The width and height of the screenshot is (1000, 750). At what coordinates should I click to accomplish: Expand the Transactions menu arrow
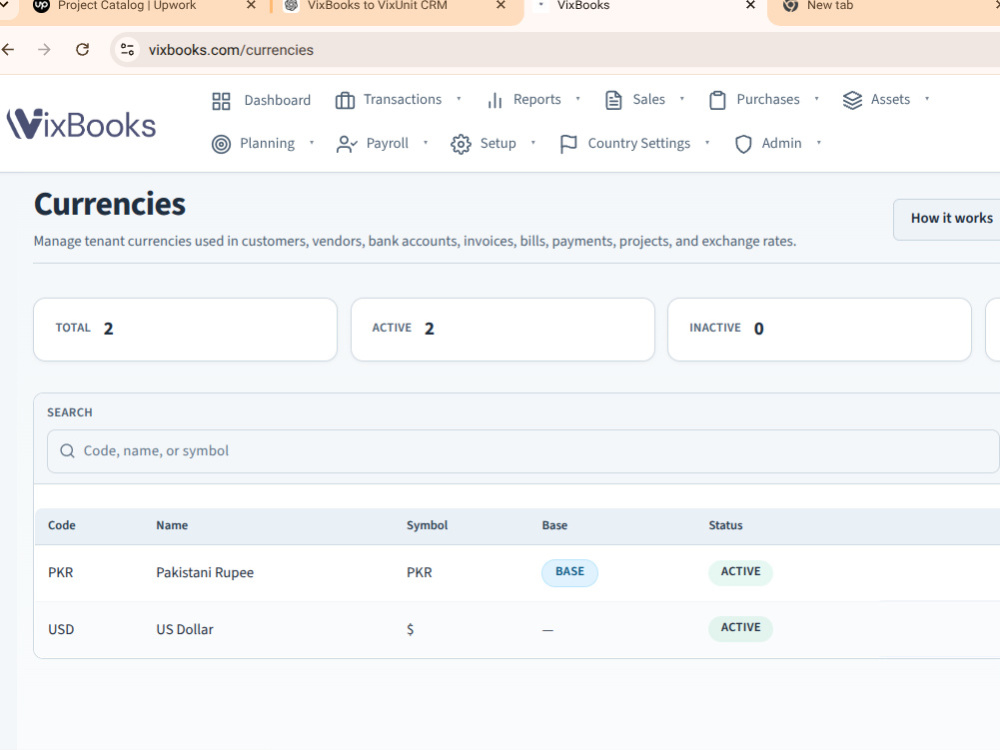[459, 99]
